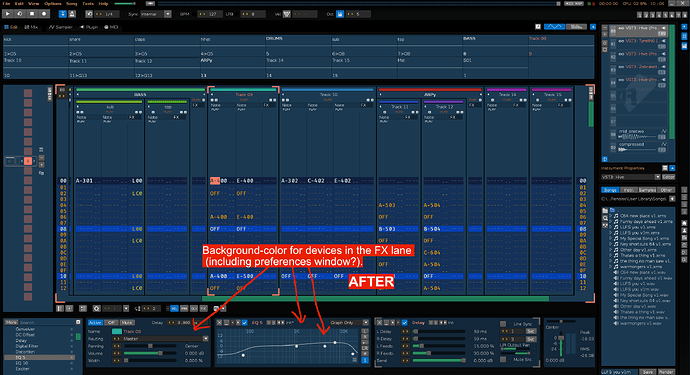
Task: Open the Routing dropdown set to Master
Action: coord(161,338)
